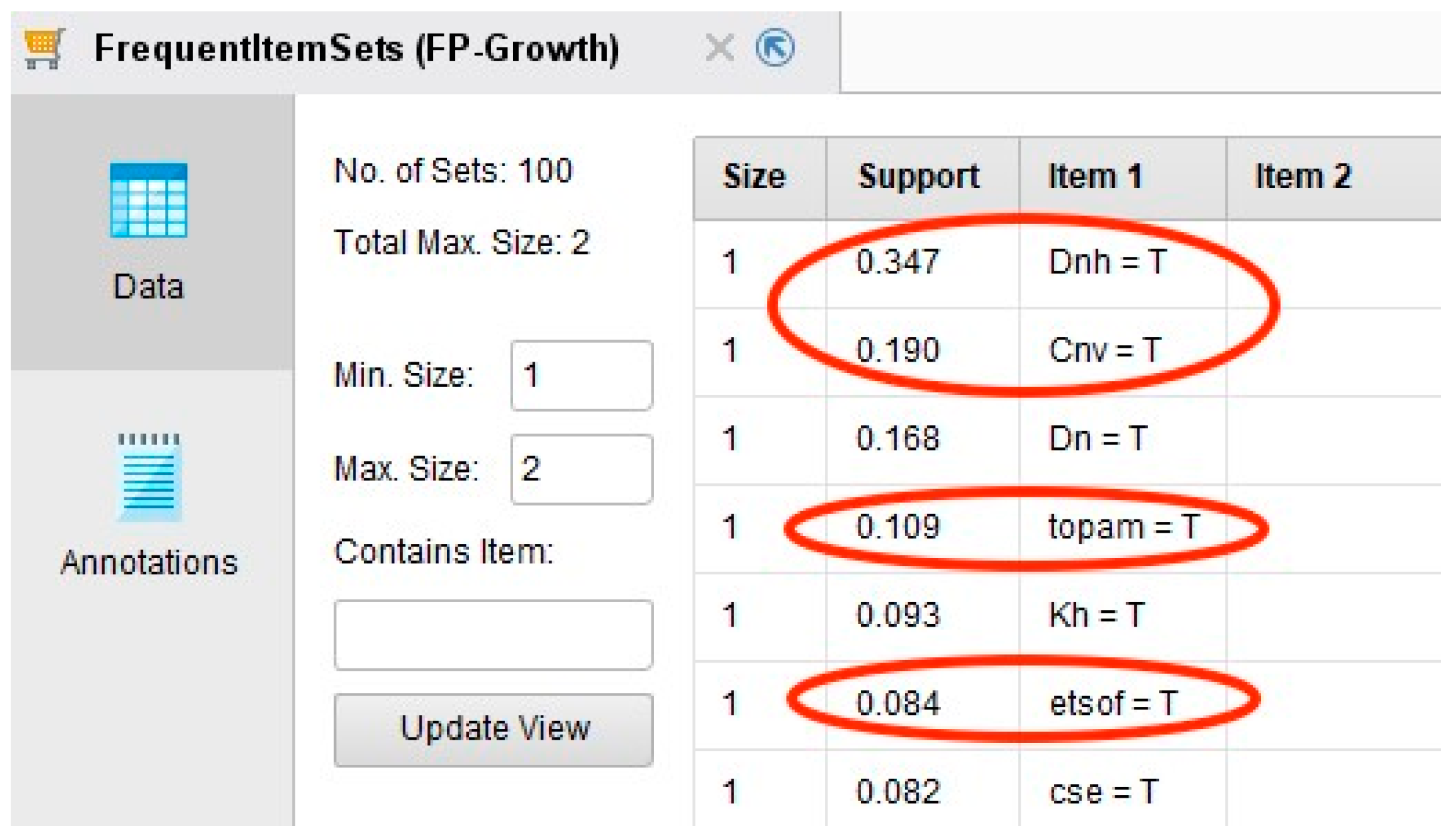The height and width of the screenshot is (840, 1453).
Task: Click the Update View button
Action: coord(494,730)
